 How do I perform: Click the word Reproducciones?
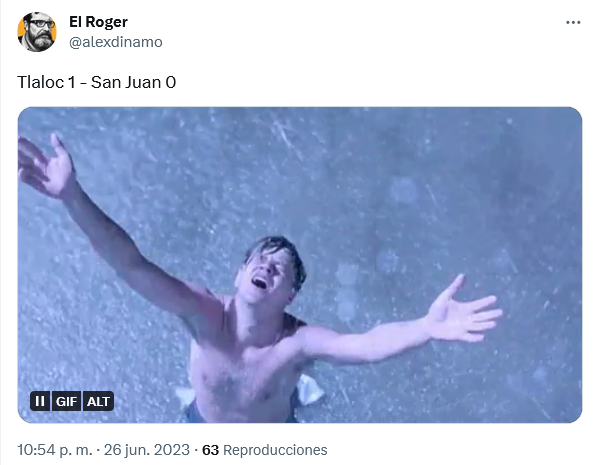click(x=275, y=450)
